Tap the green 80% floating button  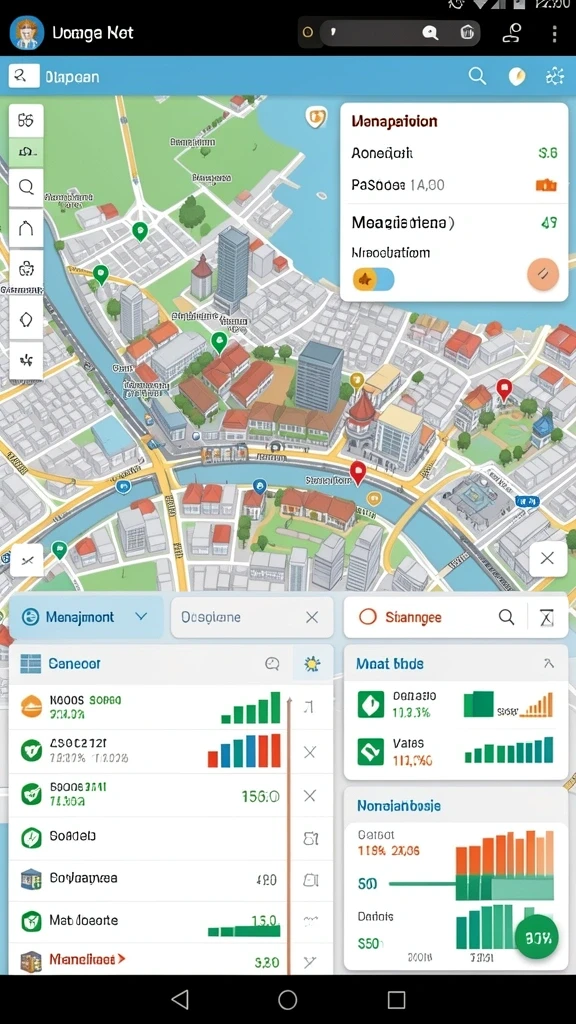coord(537,938)
